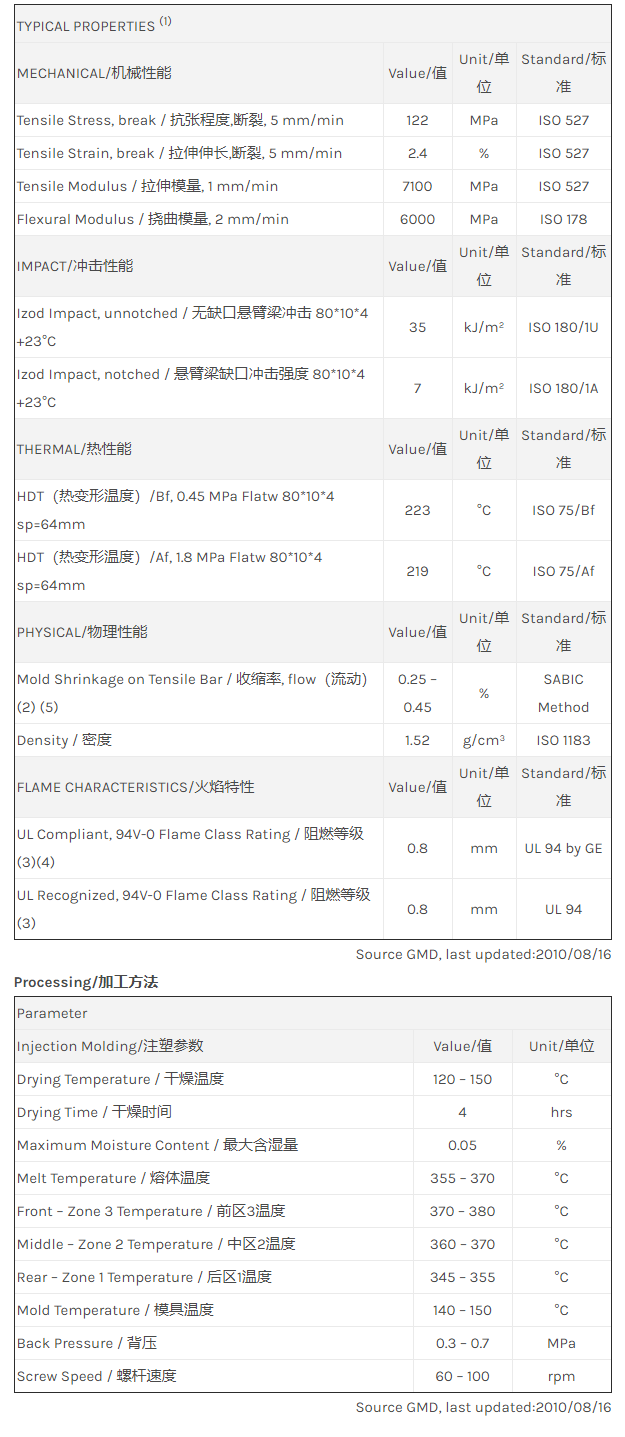Image resolution: width=625 pixels, height=1437 pixels.
Task: Click the Melt Temperature row label
Action: click(113, 1178)
